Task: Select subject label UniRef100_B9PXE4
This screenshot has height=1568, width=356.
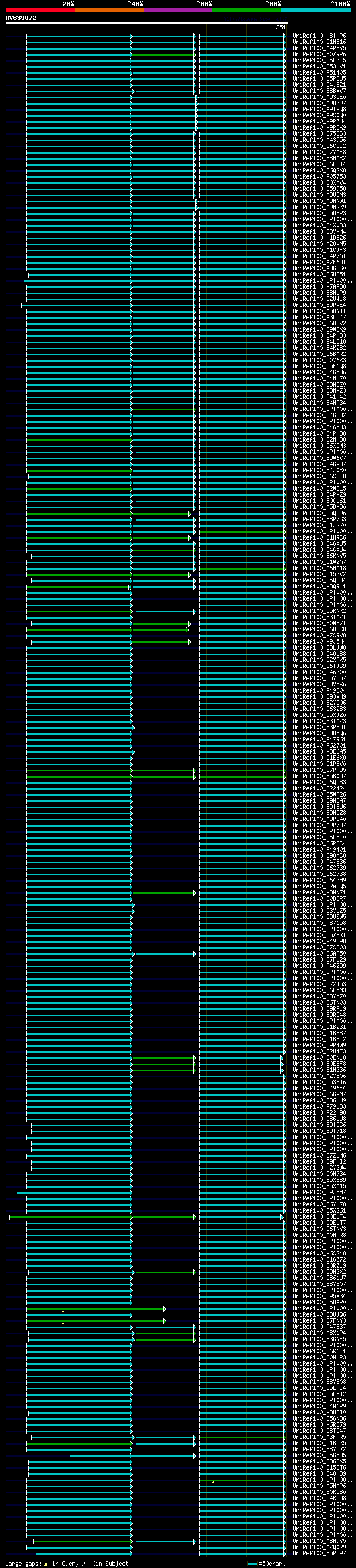Action: tap(319, 305)
